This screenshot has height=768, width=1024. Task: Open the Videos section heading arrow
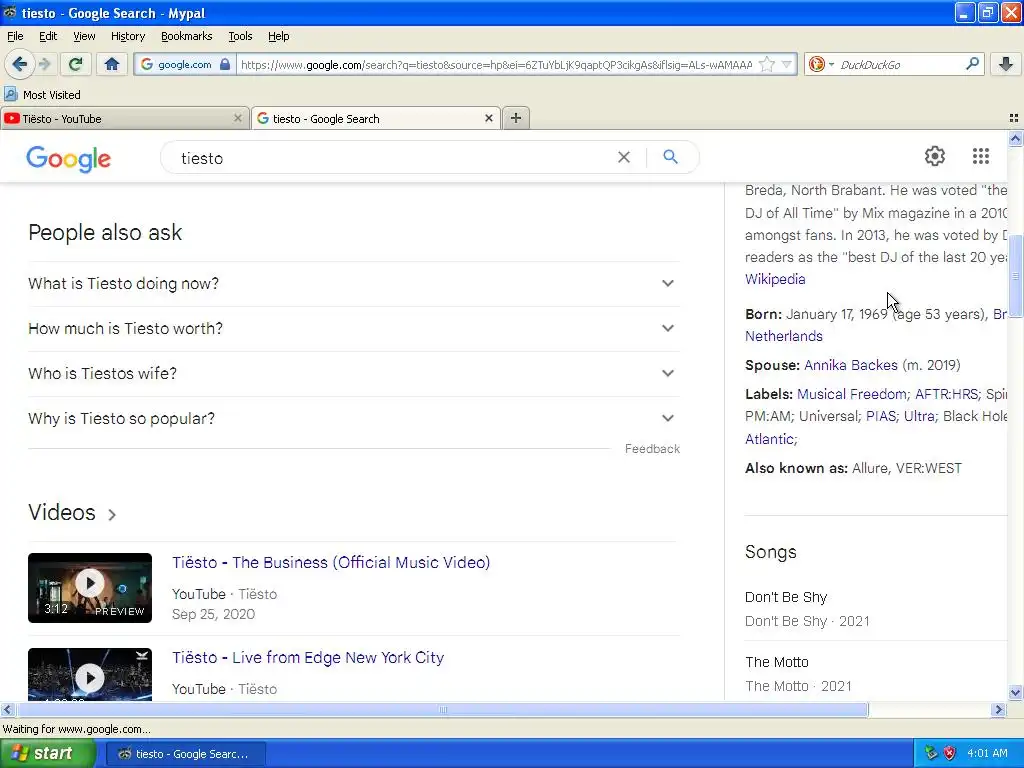112,515
